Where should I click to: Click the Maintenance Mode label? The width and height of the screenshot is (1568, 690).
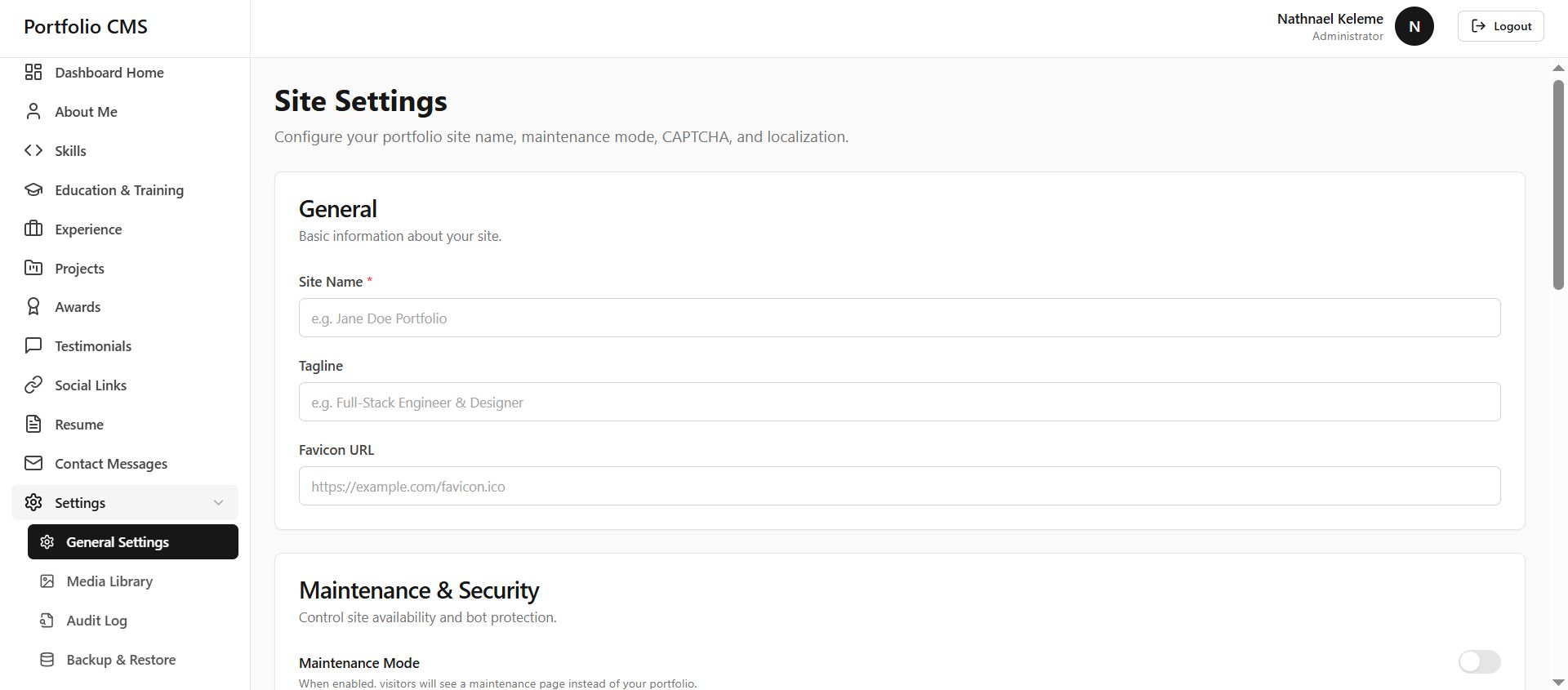(x=359, y=663)
